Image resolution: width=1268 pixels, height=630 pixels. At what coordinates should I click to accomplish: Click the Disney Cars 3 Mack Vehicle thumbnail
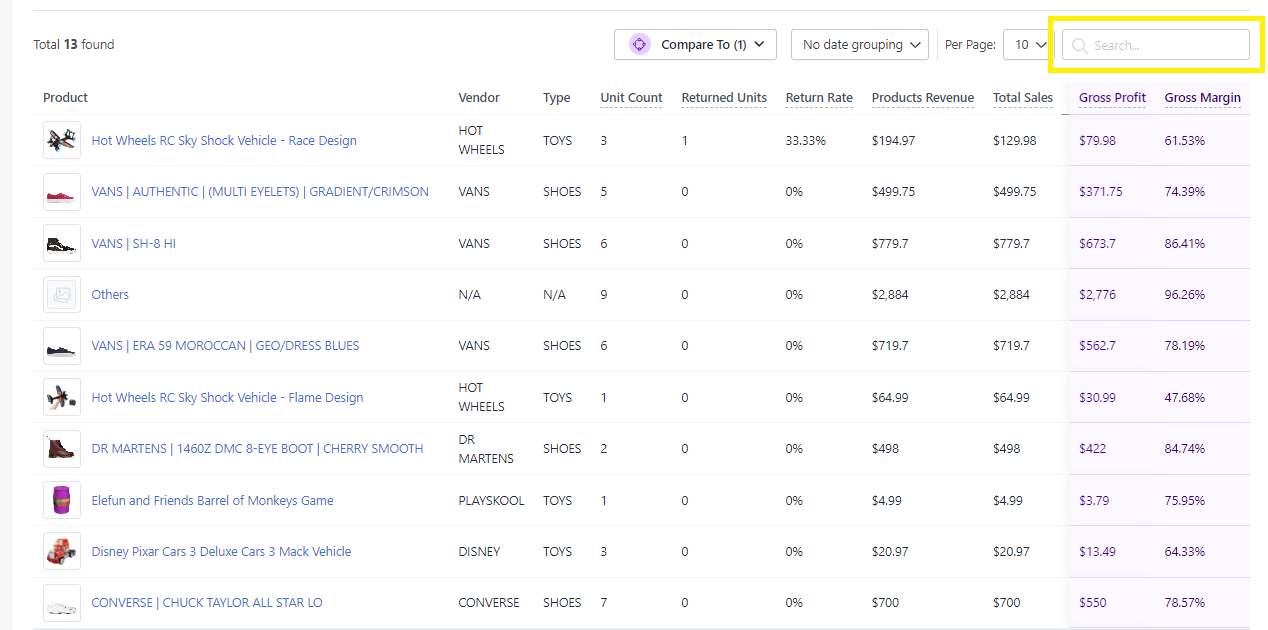[x=62, y=551]
